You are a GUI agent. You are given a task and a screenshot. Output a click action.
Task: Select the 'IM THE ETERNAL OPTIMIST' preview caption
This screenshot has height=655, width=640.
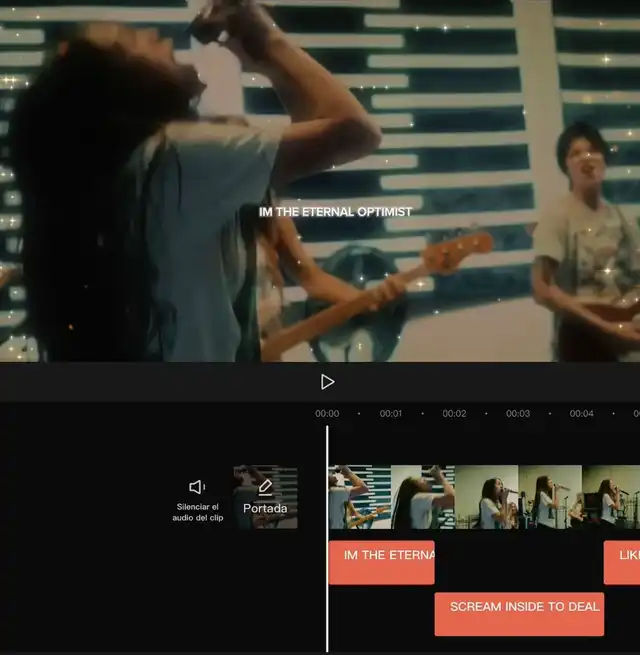[x=335, y=212]
